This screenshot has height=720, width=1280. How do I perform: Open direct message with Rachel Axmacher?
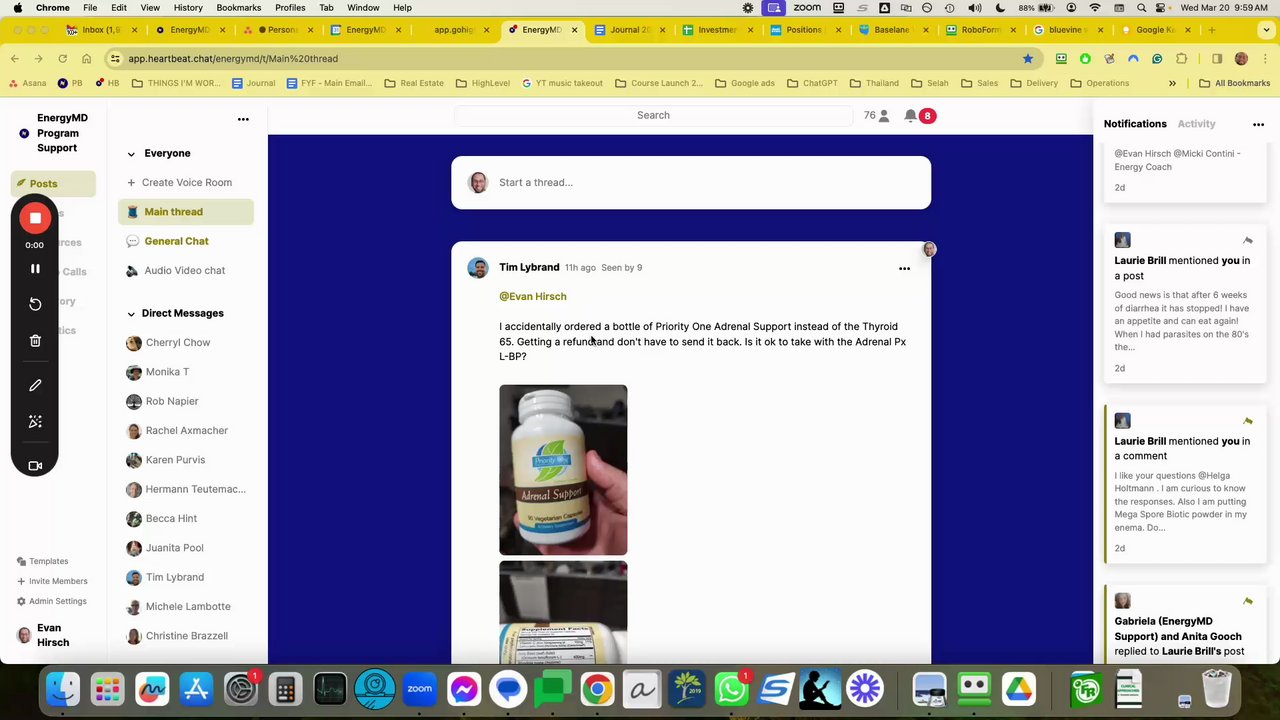click(x=186, y=430)
